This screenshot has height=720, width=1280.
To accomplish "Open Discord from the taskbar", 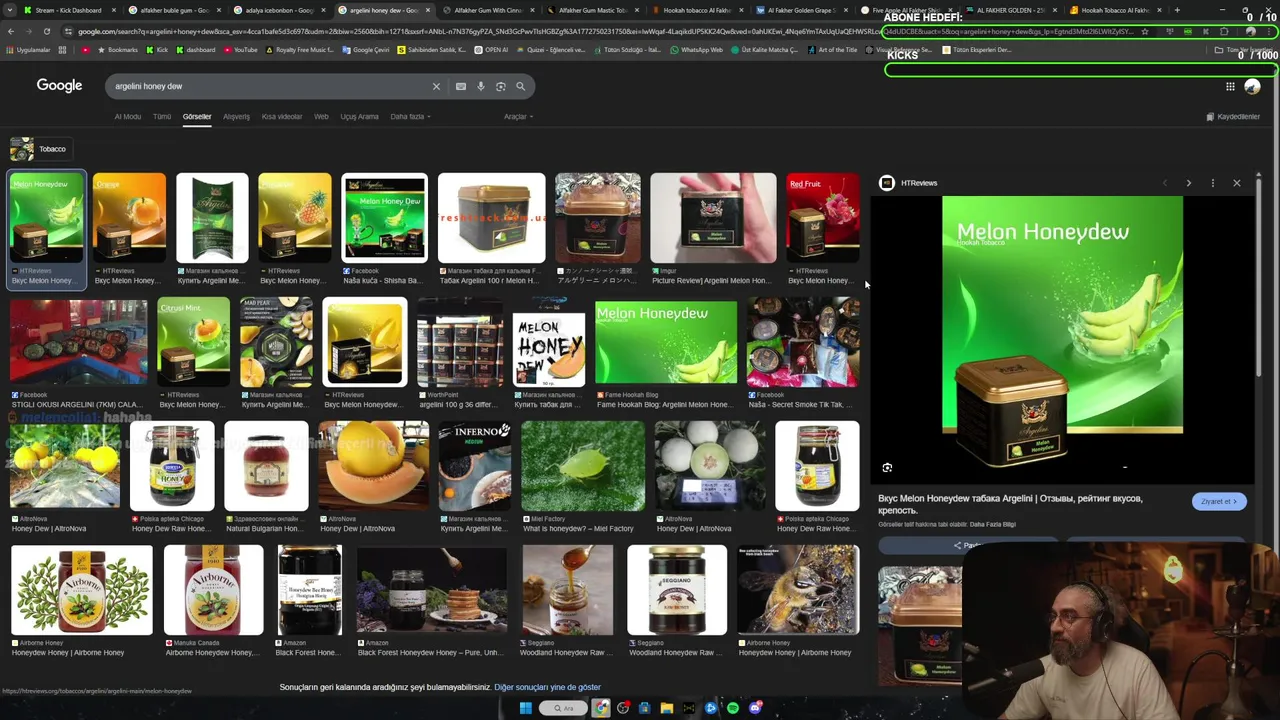I will [755, 708].
